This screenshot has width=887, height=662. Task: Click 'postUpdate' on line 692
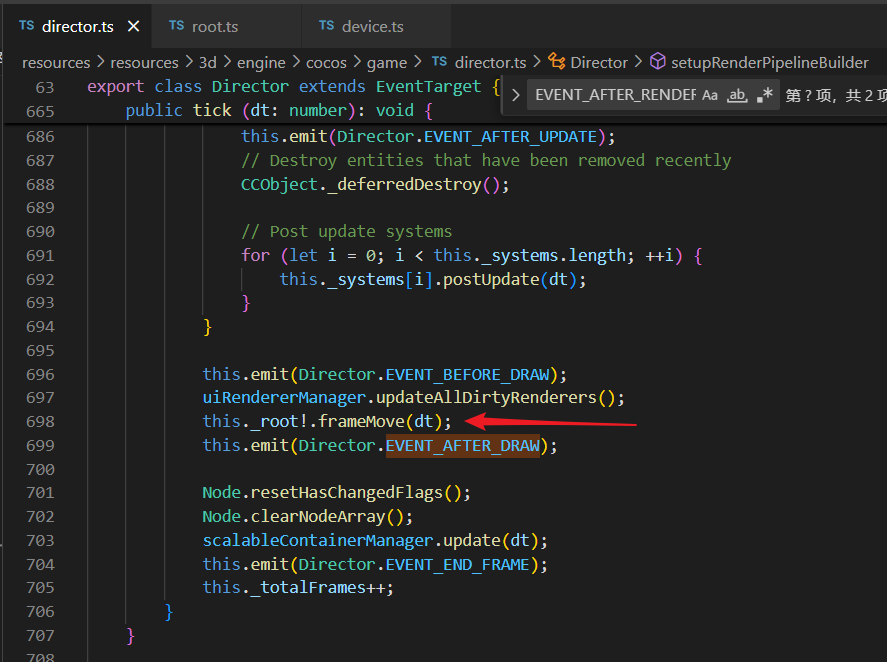(491, 280)
